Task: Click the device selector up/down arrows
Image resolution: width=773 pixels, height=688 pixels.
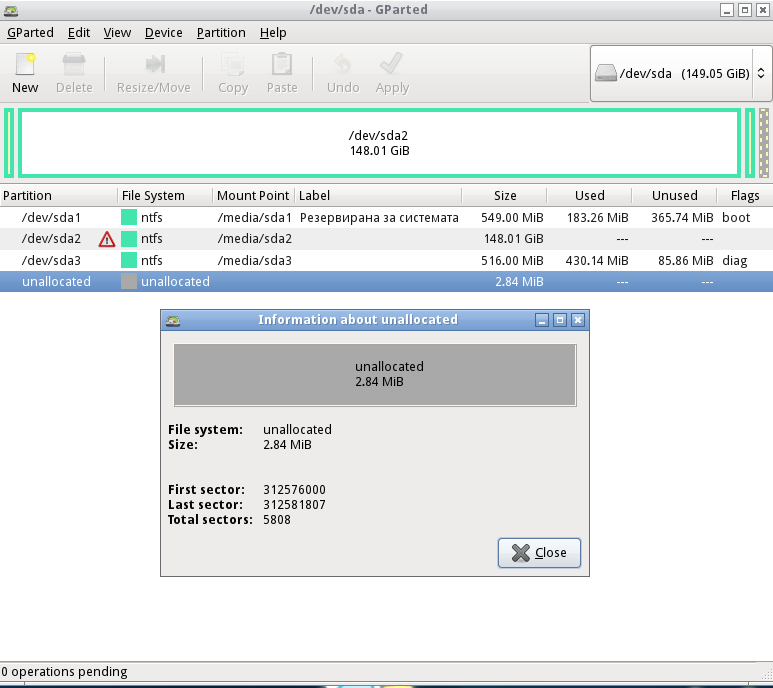Action: [761, 73]
